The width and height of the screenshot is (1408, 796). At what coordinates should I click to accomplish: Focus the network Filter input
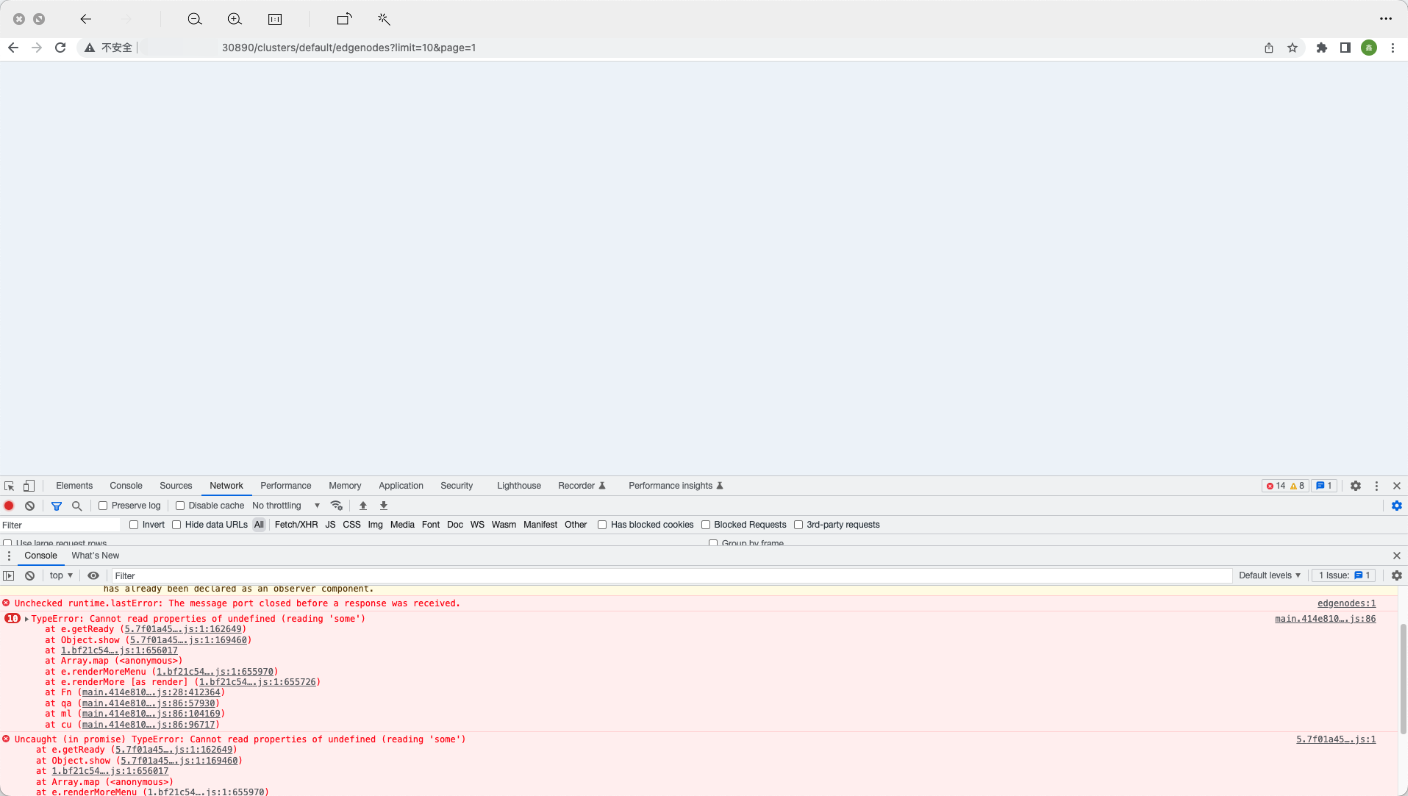pos(60,525)
